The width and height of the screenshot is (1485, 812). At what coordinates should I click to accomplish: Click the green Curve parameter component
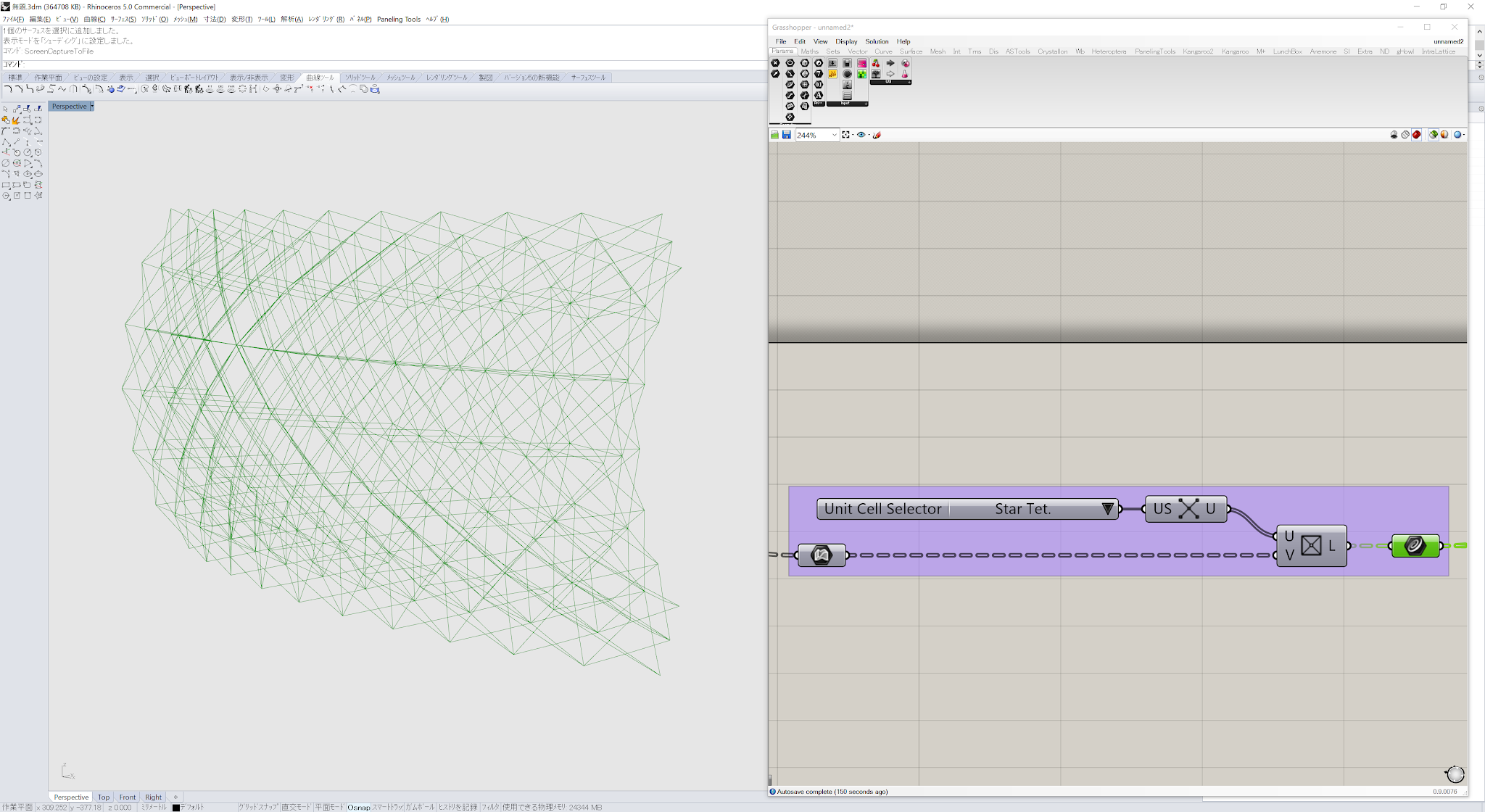coord(1415,546)
